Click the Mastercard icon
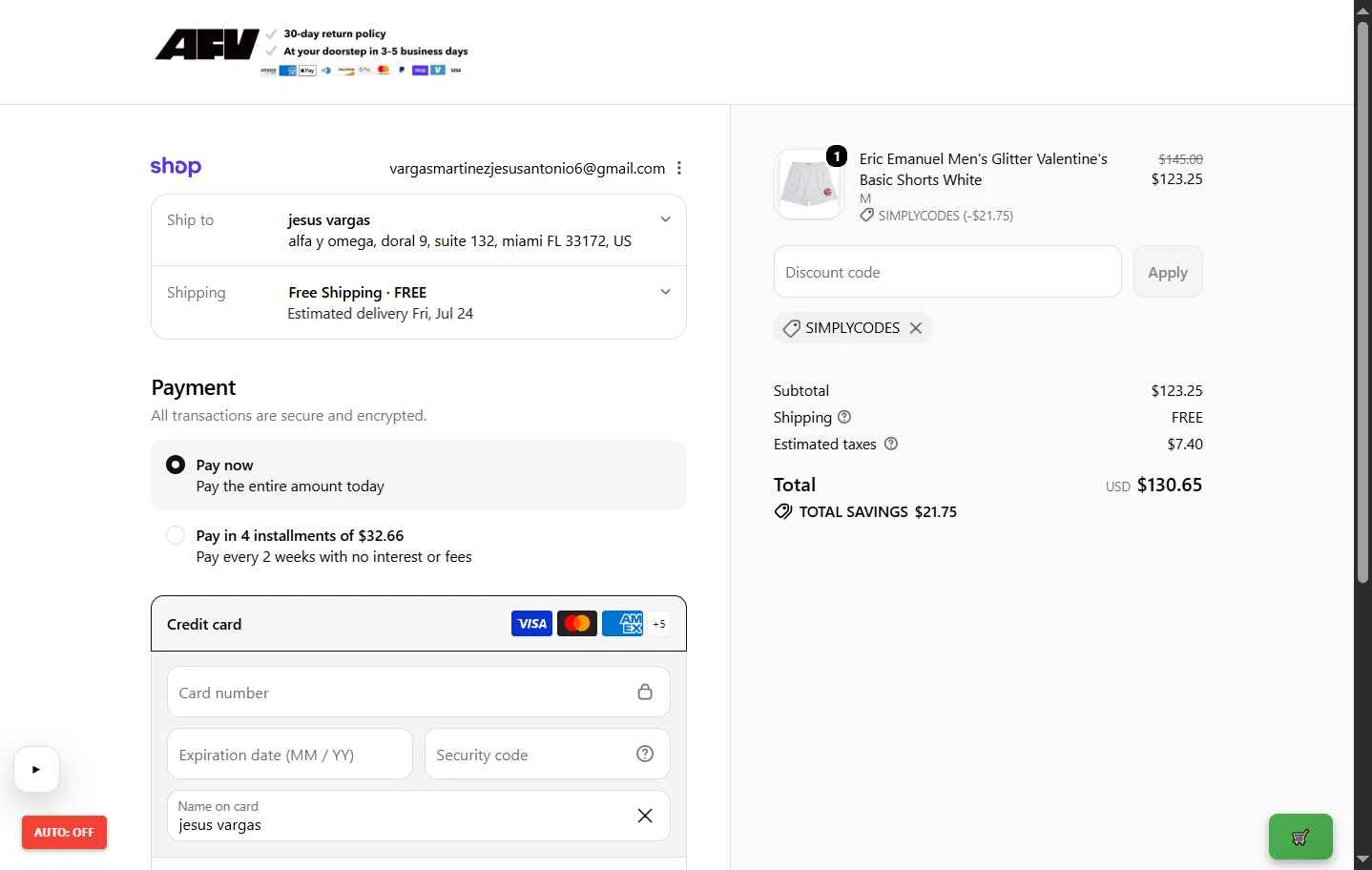This screenshot has width=1372, height=870. pos(577,624)
